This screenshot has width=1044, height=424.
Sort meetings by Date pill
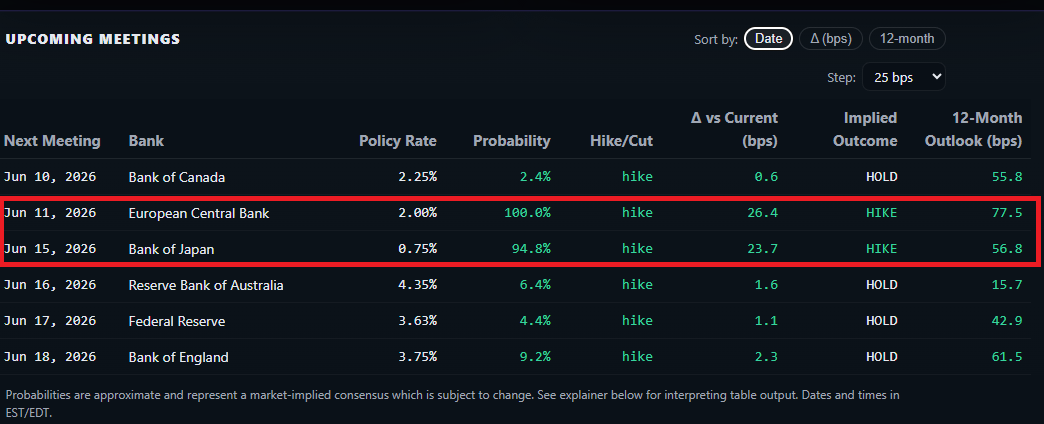pos(768,39)
